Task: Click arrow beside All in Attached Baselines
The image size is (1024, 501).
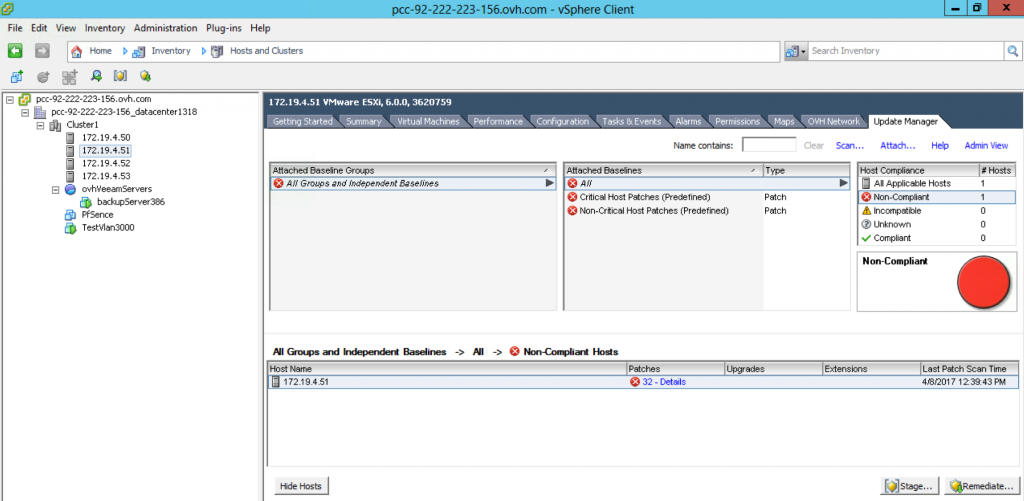Action: pos(844,184)
